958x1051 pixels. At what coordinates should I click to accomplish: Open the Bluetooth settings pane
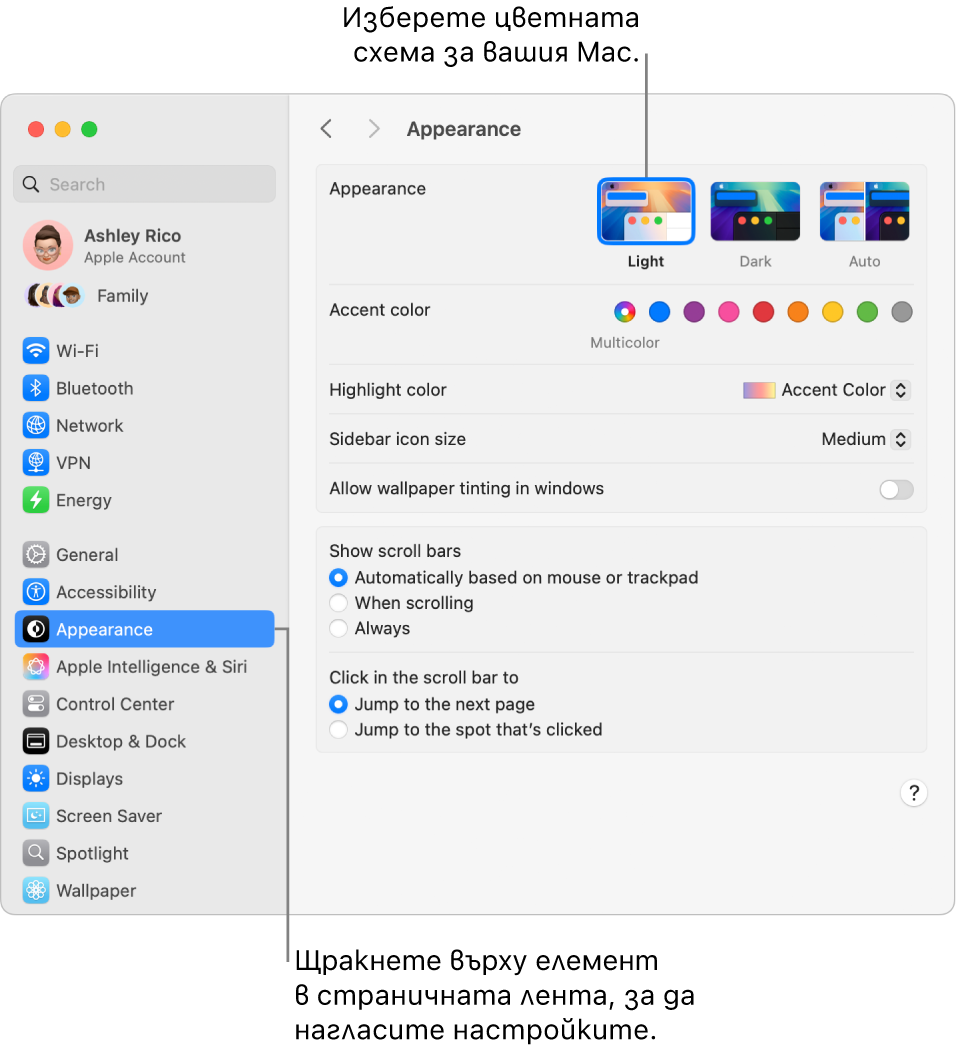pos(95,388)
